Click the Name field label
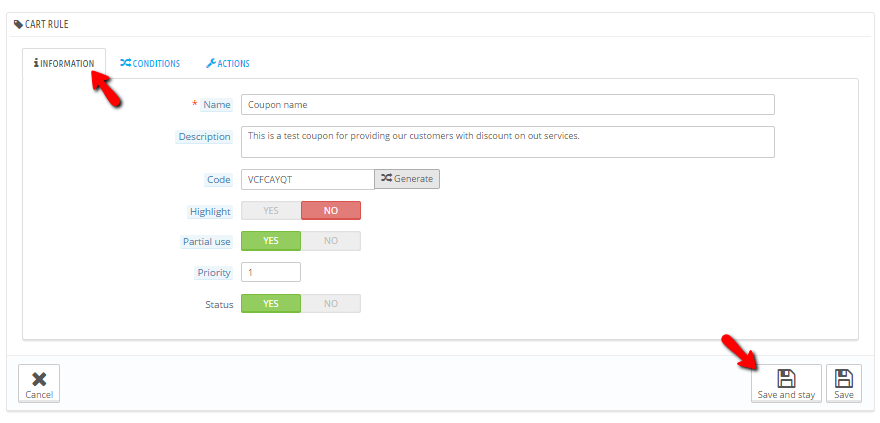This screenshot has height=423, width=880. (x=217, y=105)
